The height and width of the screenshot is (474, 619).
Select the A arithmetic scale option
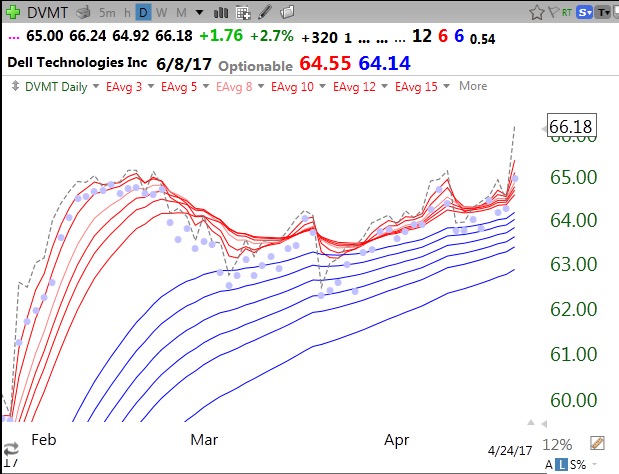[x=549, y=465]
